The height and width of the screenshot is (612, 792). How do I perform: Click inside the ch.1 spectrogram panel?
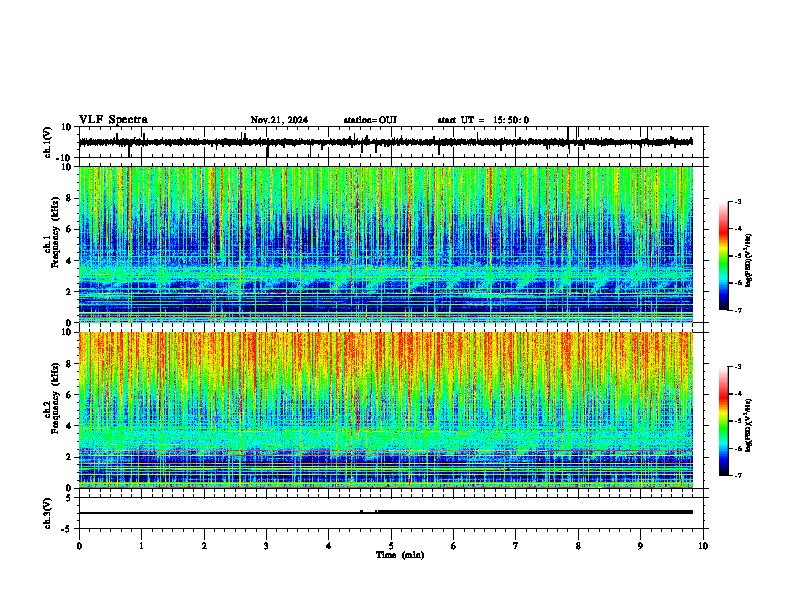tap(386, 244)
